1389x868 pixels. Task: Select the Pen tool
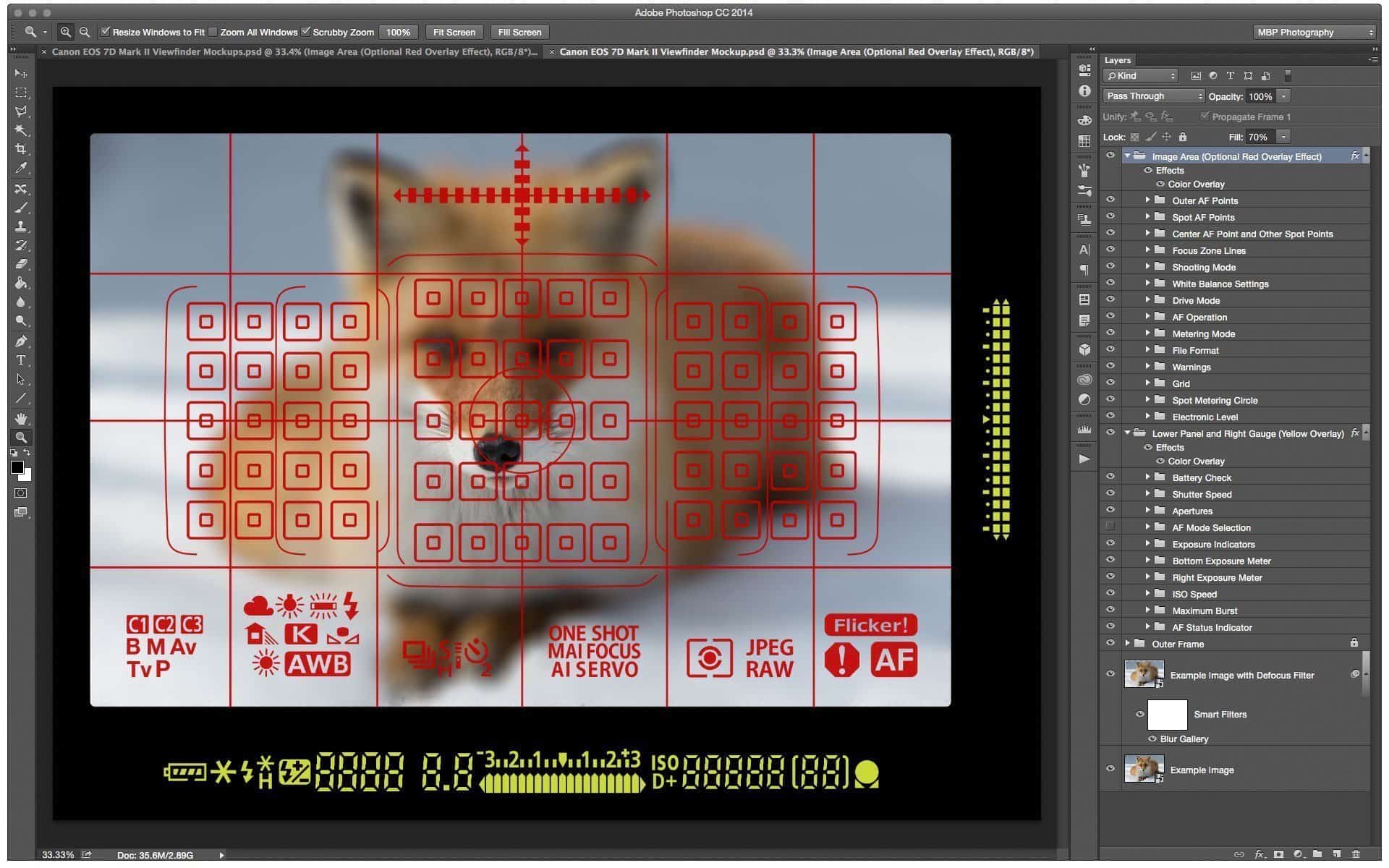point(21,341)
